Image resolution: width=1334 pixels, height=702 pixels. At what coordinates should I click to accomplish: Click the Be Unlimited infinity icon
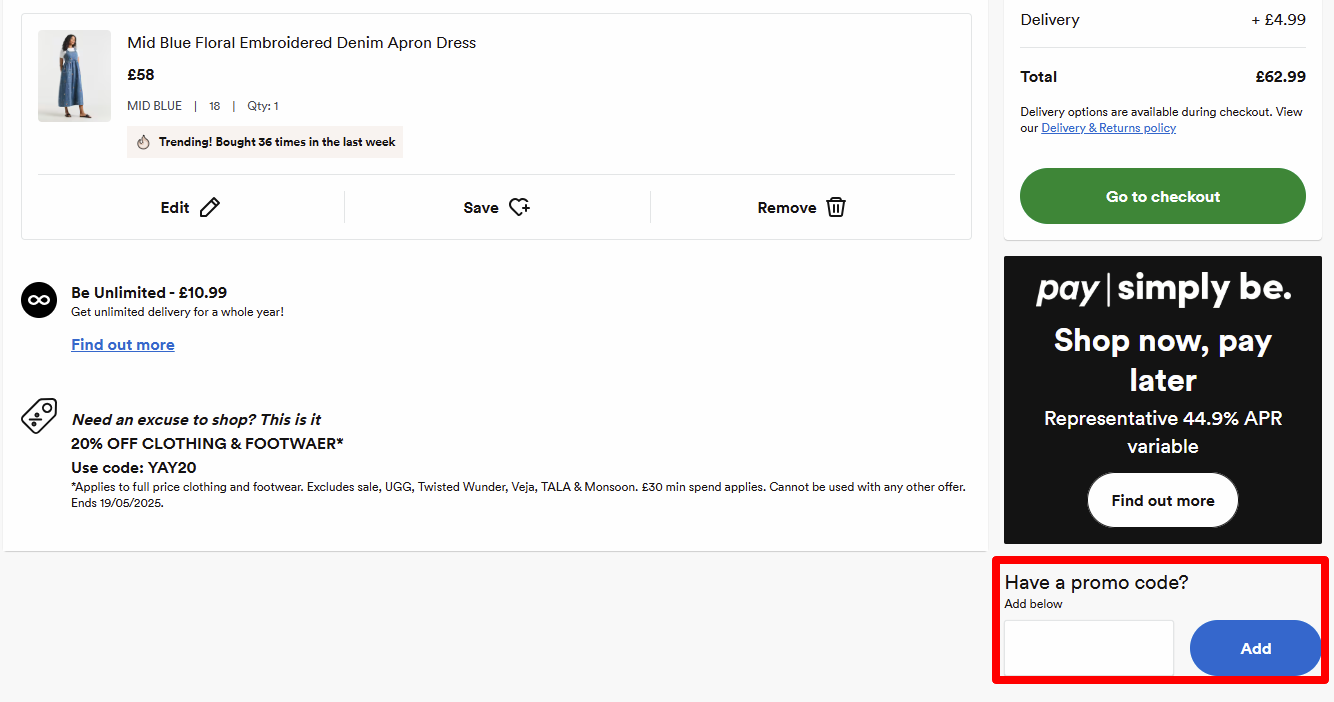39,300
